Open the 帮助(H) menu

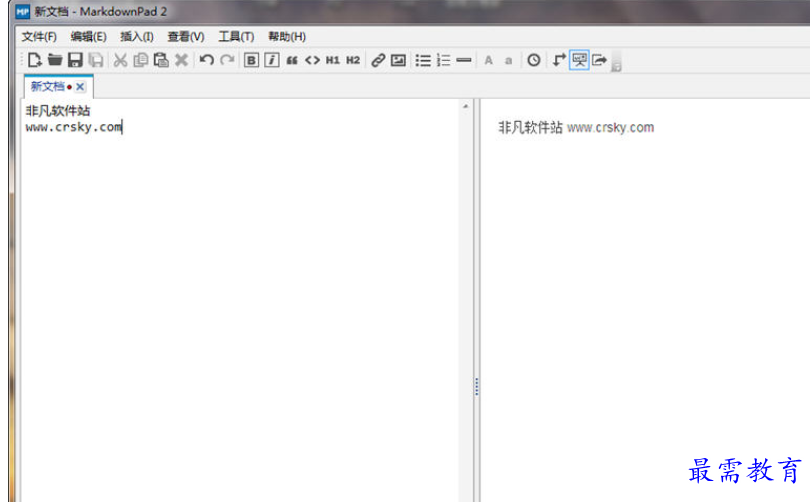(x=287, y=37)
